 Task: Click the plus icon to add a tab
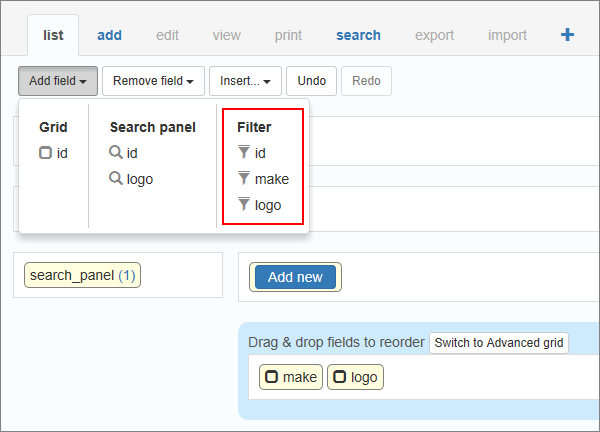coord(567,35)
